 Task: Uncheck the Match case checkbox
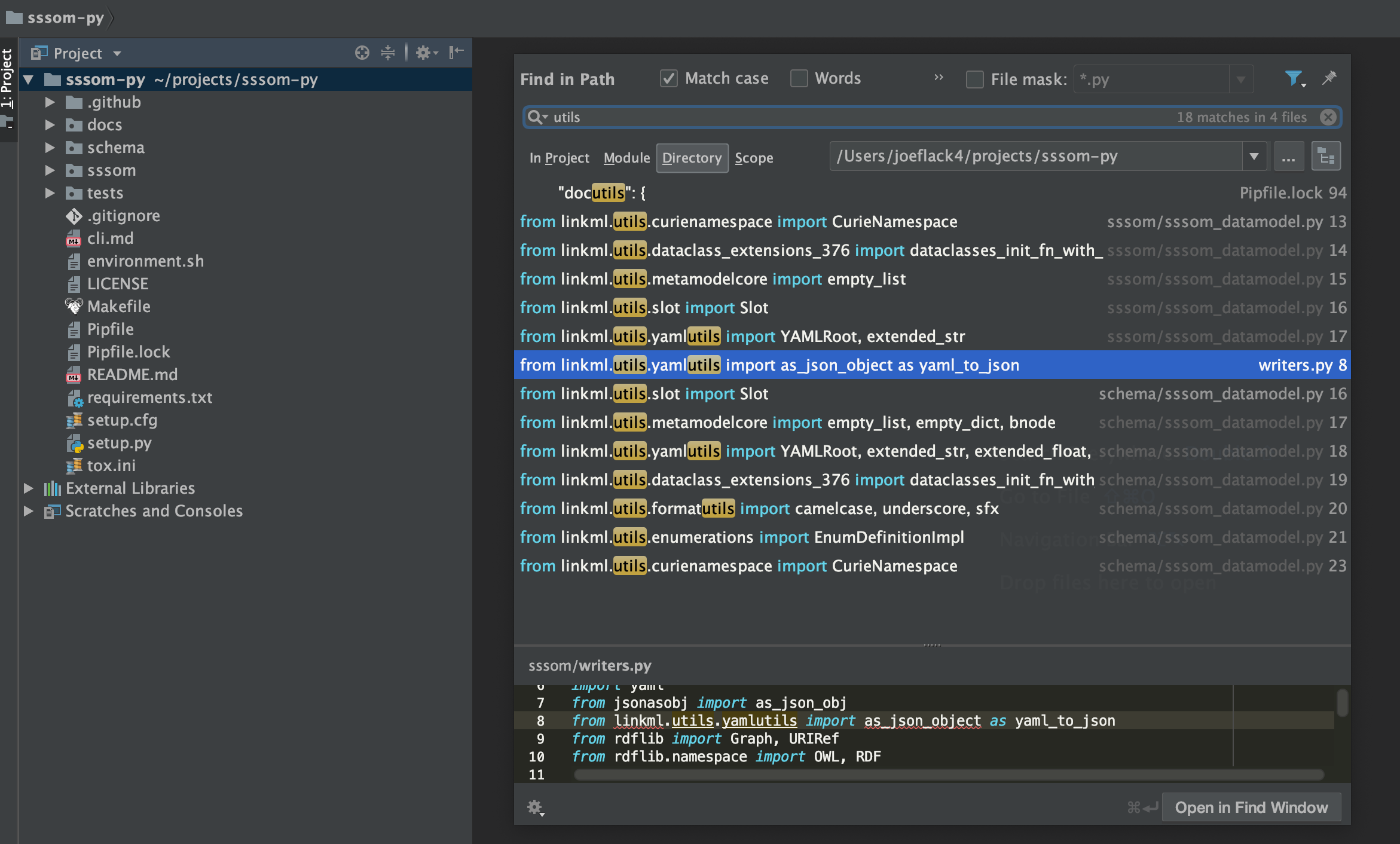tap(668, 78)
